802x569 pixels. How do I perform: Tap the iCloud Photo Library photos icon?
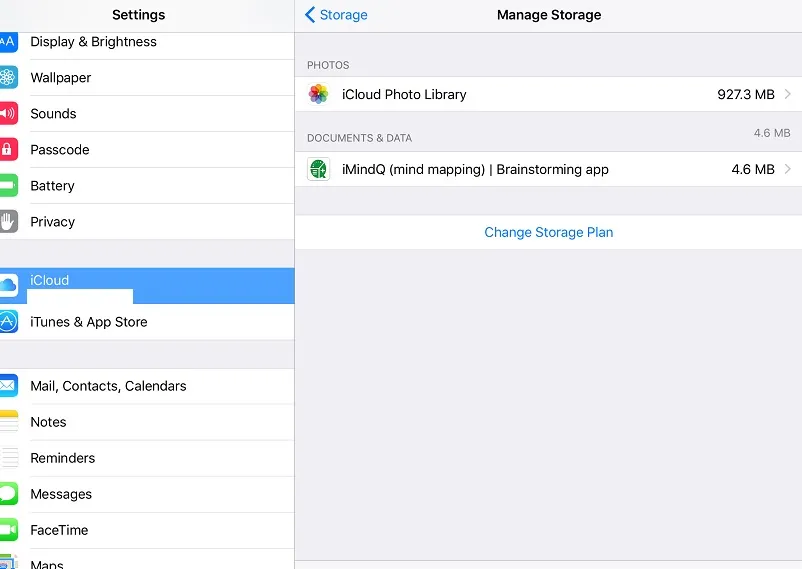[x=318, y=94]
